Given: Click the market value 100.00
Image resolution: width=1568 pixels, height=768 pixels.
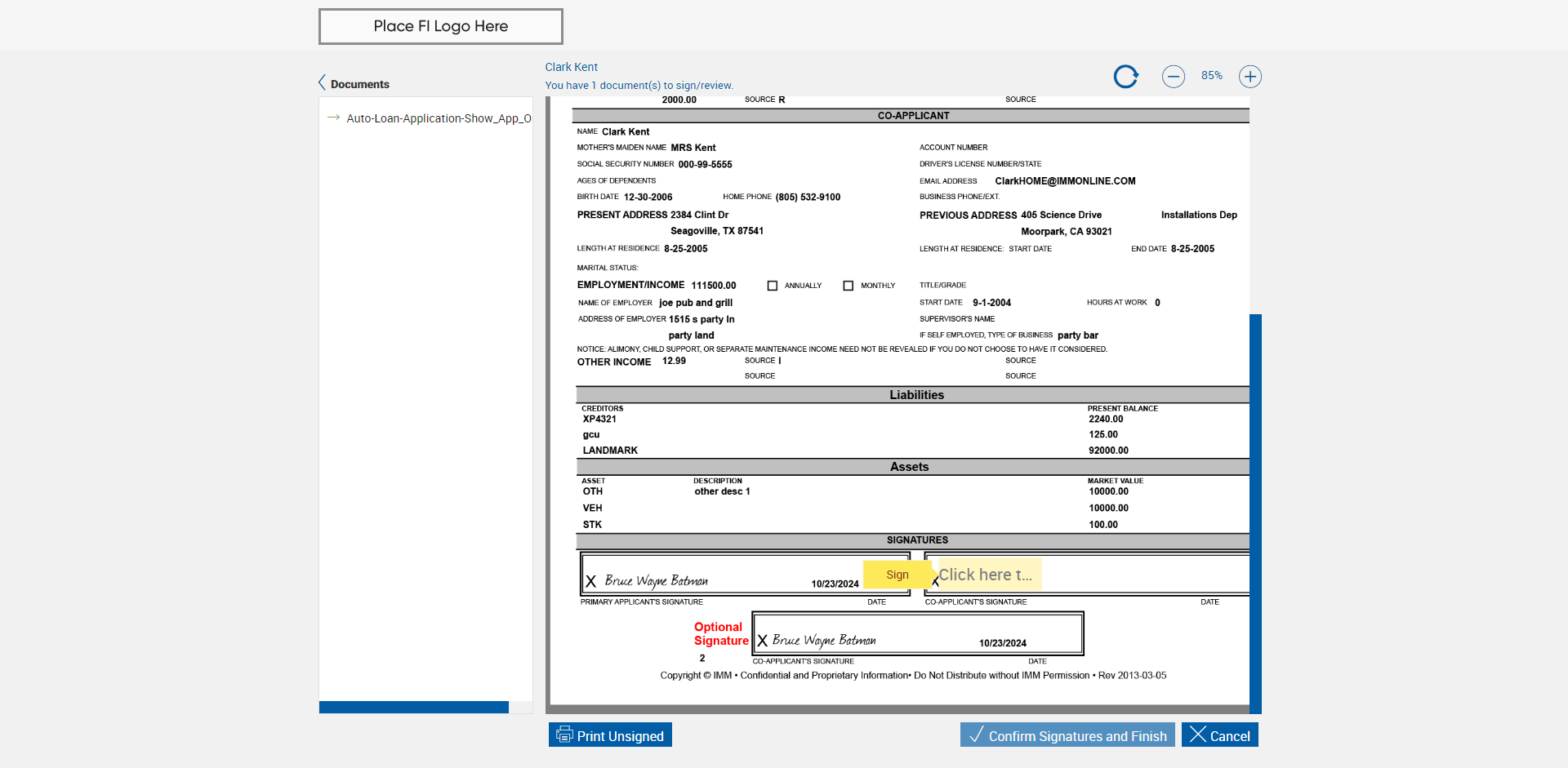Looking at the screenshot, I should point(1103,525).
